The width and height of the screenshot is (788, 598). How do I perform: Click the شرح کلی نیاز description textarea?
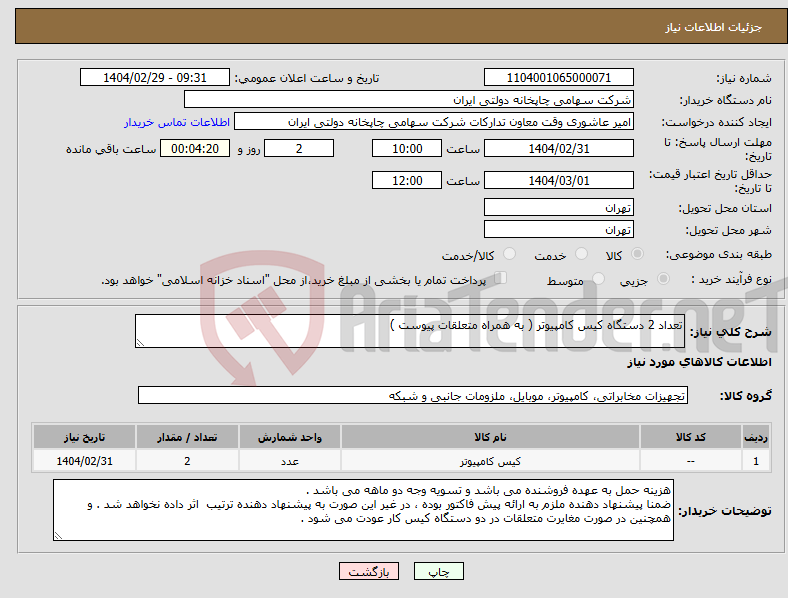point(410,331)
